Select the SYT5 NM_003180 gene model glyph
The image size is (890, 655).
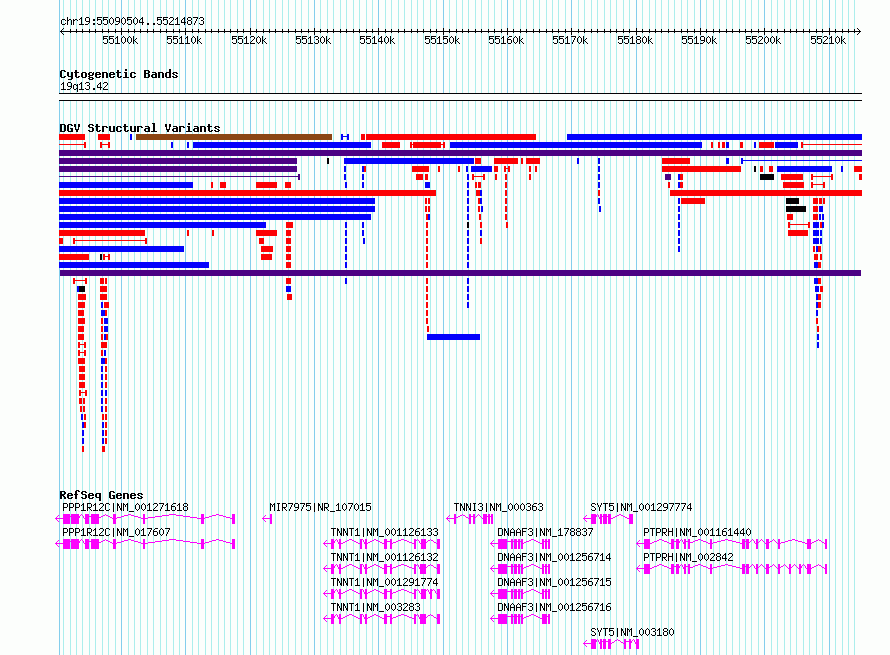coord(611,644)
